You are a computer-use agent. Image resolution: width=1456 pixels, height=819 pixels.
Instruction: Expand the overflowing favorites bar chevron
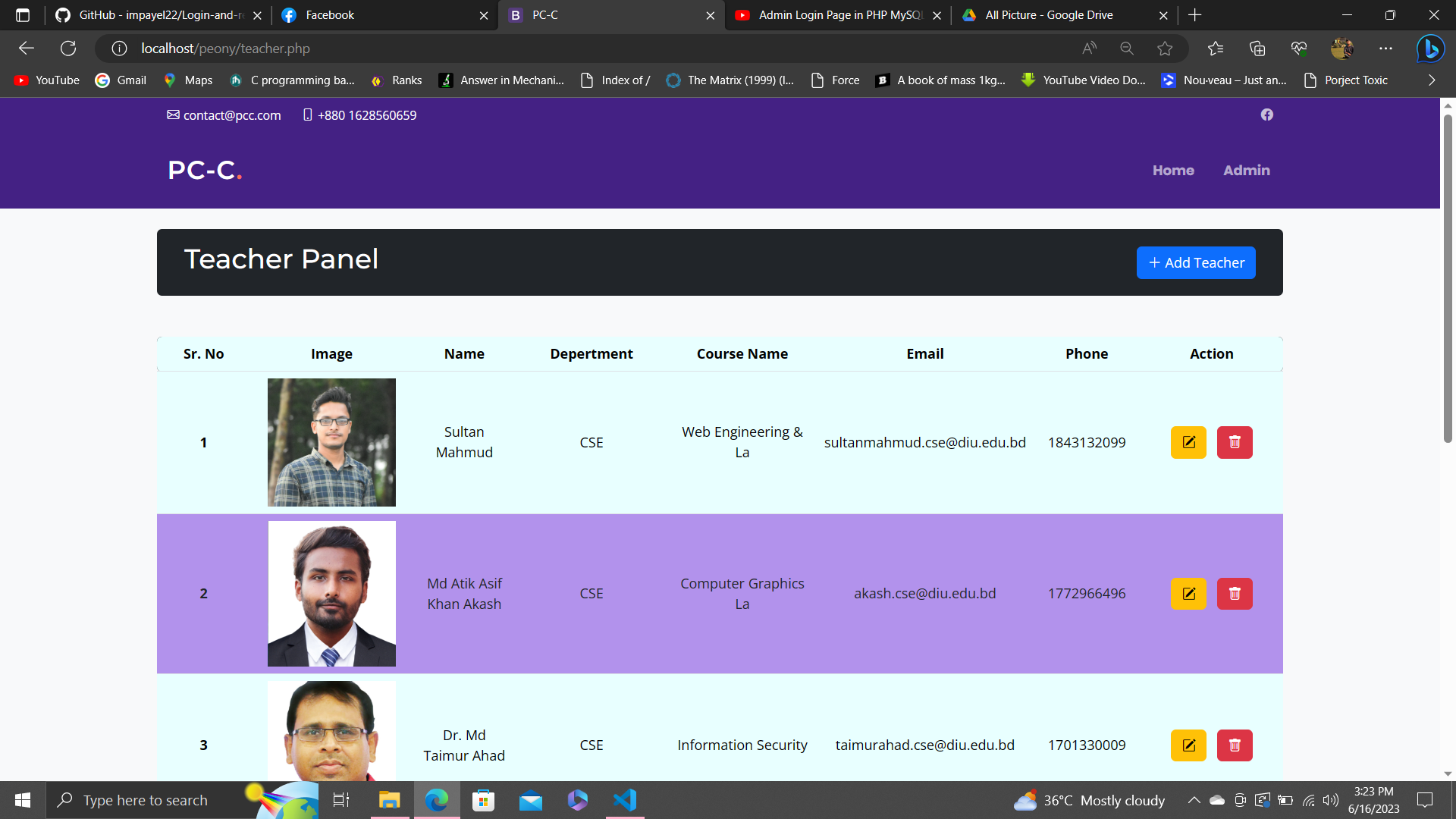[x=1432, y=80]
